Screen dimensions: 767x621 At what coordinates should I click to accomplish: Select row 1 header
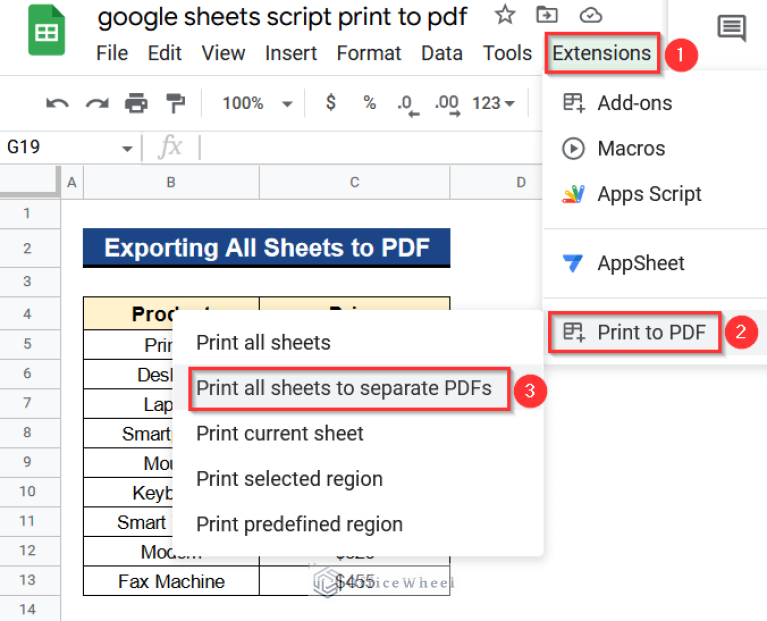29,213
